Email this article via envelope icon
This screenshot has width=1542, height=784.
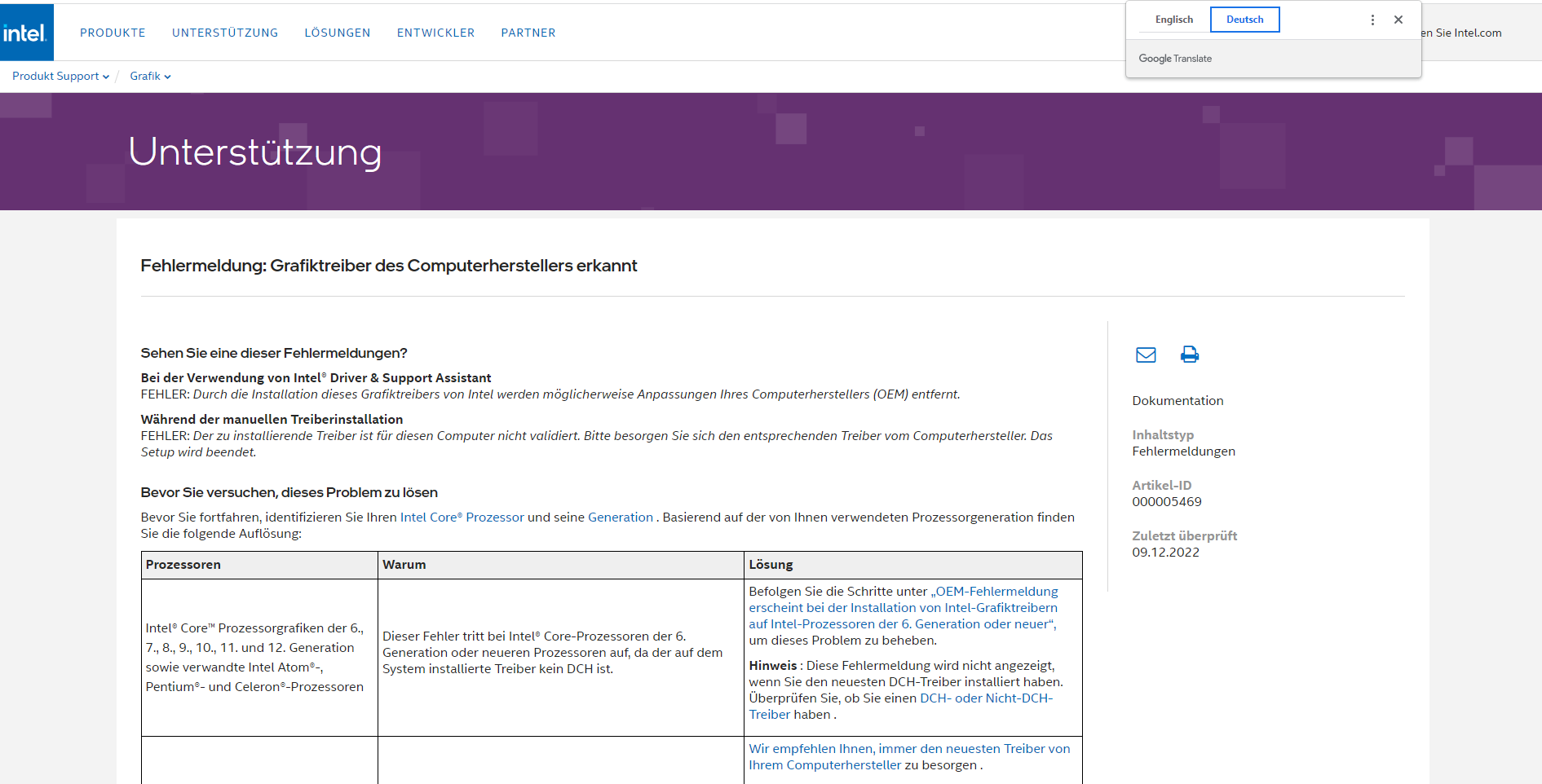(1146, 355)
